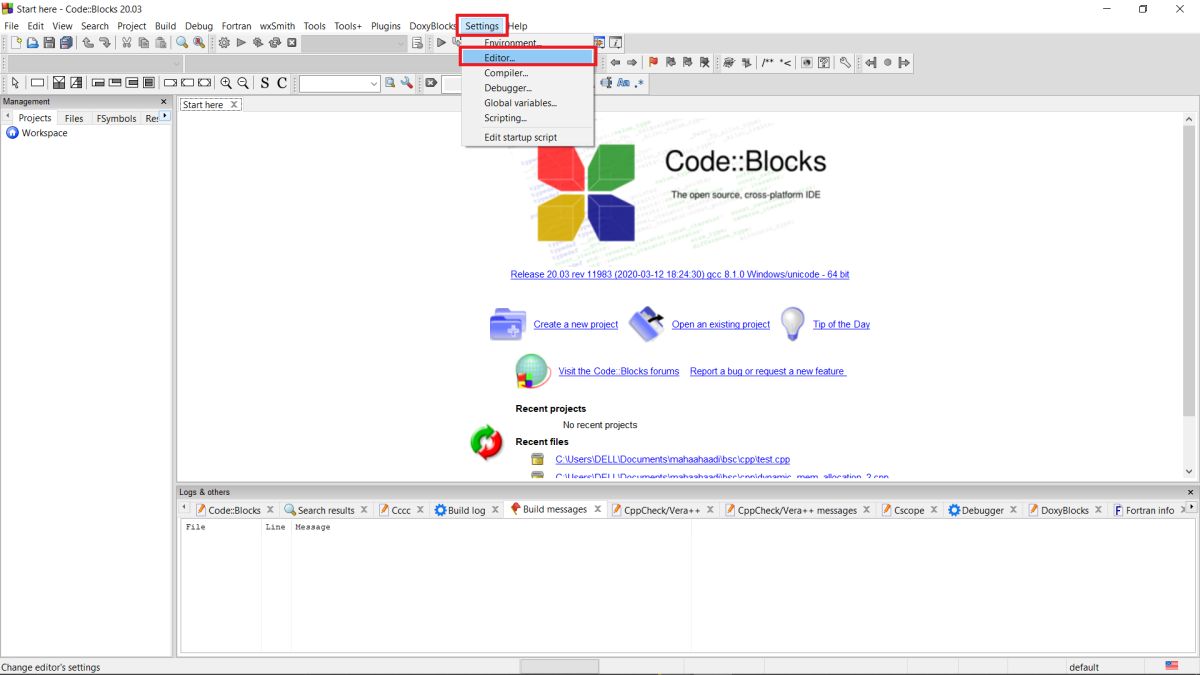This screenshot has width=1200, height=675.
Task: Click the wrench icon in DoxyBlocks toolbar
Action: click(x=845, y=62)
